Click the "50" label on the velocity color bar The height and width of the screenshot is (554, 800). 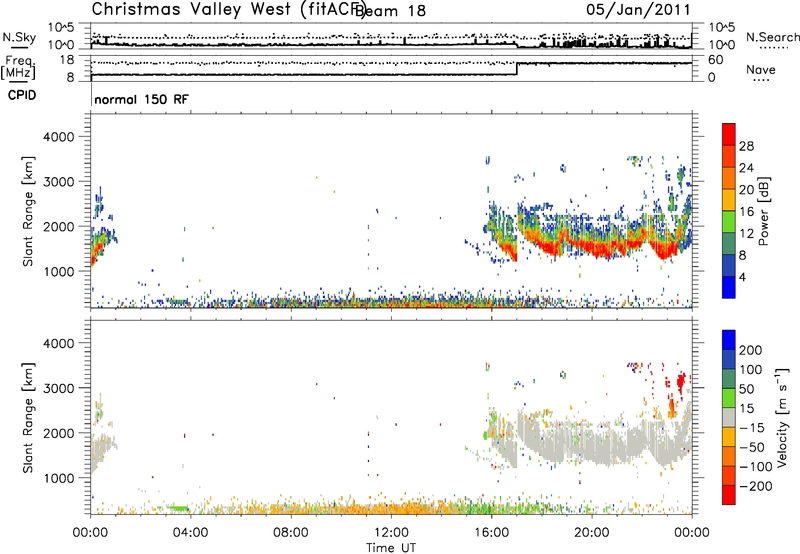pos(746,389)
